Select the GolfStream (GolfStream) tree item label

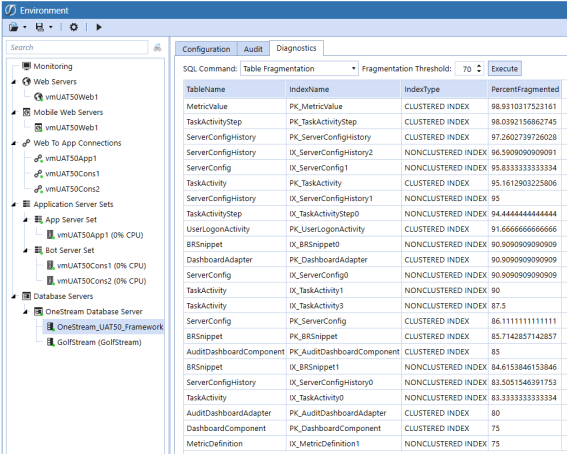(x=99, y=342)
